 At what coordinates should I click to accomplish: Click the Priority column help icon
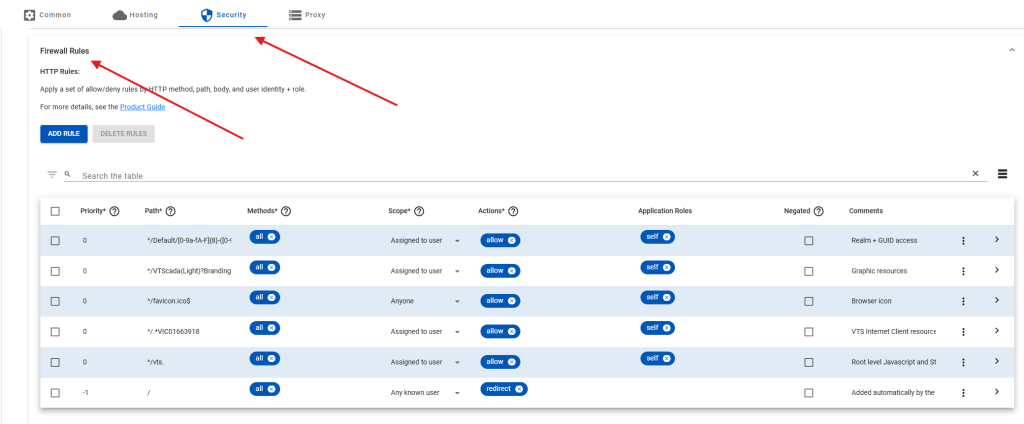(114, 211)
